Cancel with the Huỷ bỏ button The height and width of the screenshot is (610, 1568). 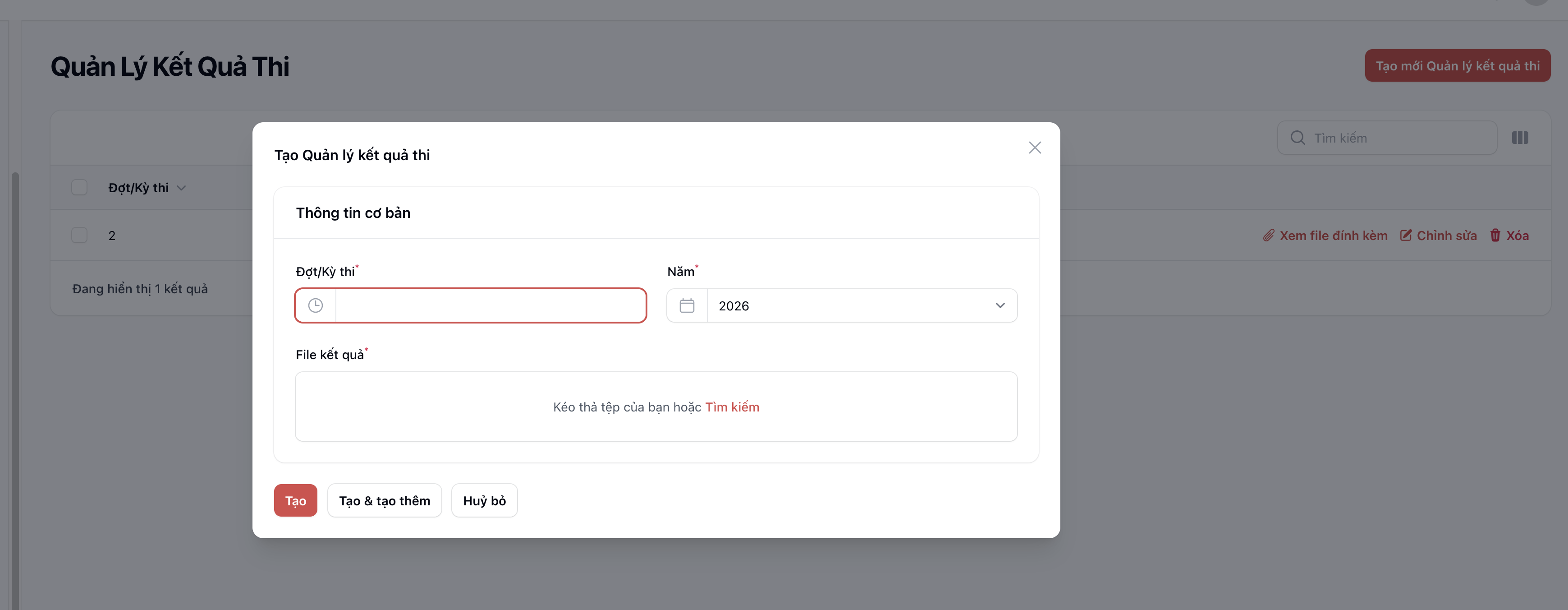484,500
